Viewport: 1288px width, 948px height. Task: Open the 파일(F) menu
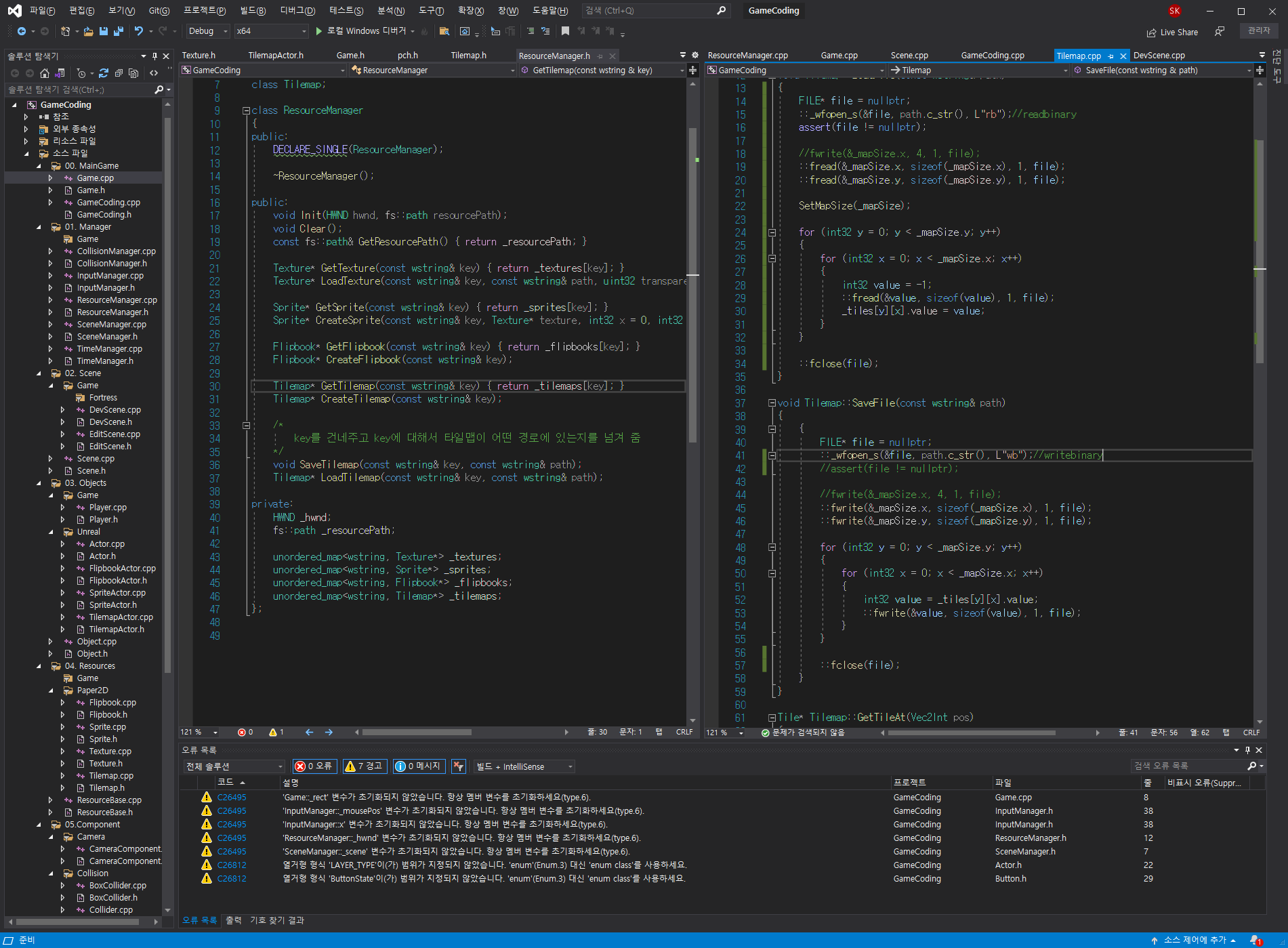[x=42, y=11]
